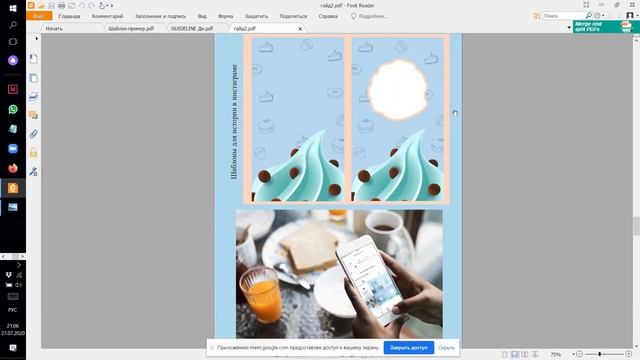640x360 pixels.
Task: Click the user account avatar icon
Action: click(630, 16)
